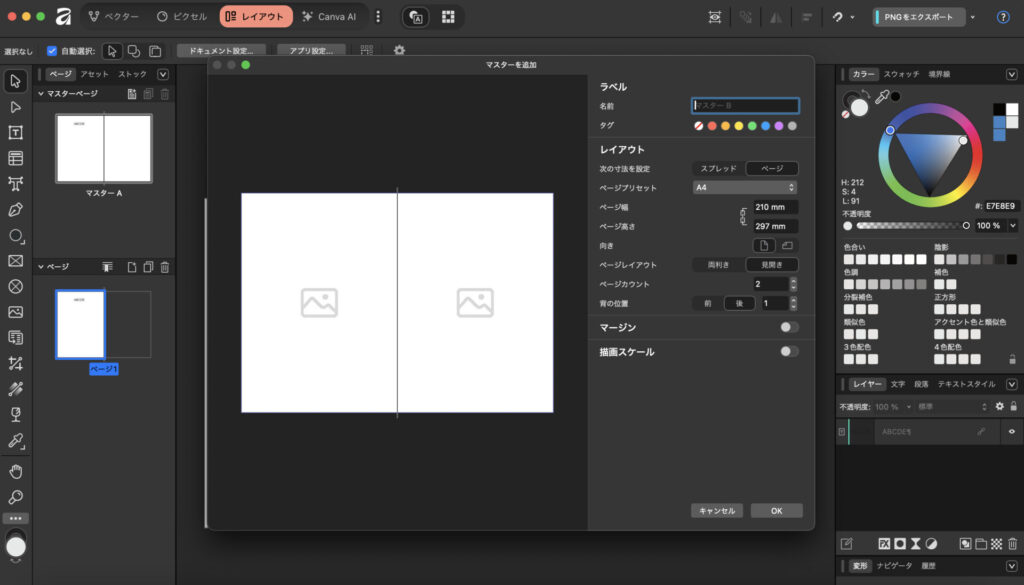Uncheck the 自動選択 checkbox

click(52, 51)
